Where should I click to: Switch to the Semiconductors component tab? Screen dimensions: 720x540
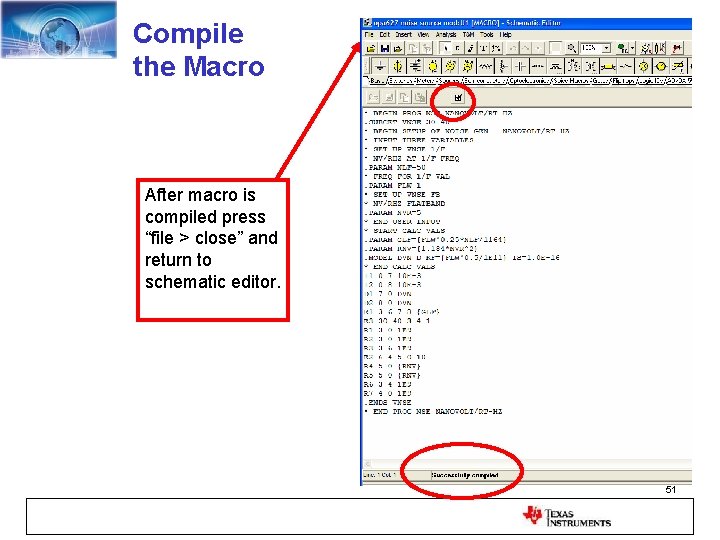(x=485, y=81)
